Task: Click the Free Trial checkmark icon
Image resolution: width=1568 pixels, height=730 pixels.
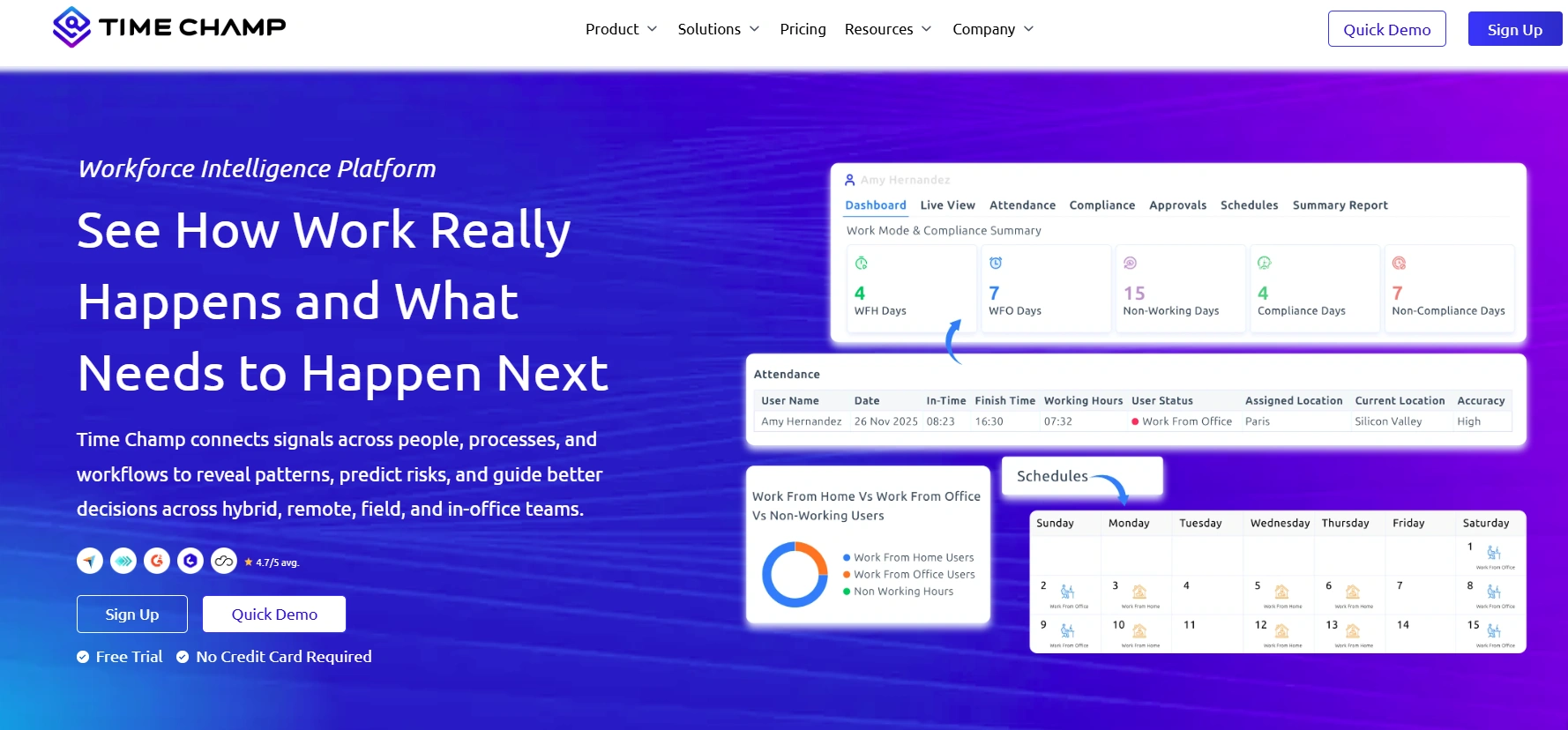Action: click(x=83, y=657)
